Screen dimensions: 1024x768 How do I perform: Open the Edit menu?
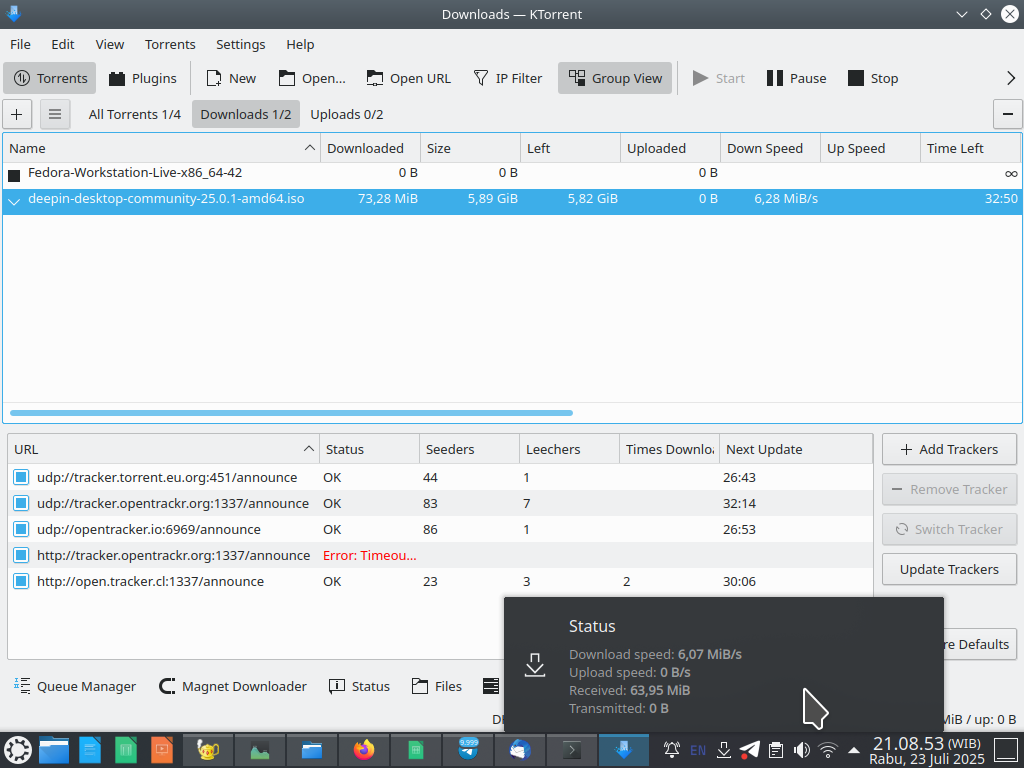(x=63, y=44)
